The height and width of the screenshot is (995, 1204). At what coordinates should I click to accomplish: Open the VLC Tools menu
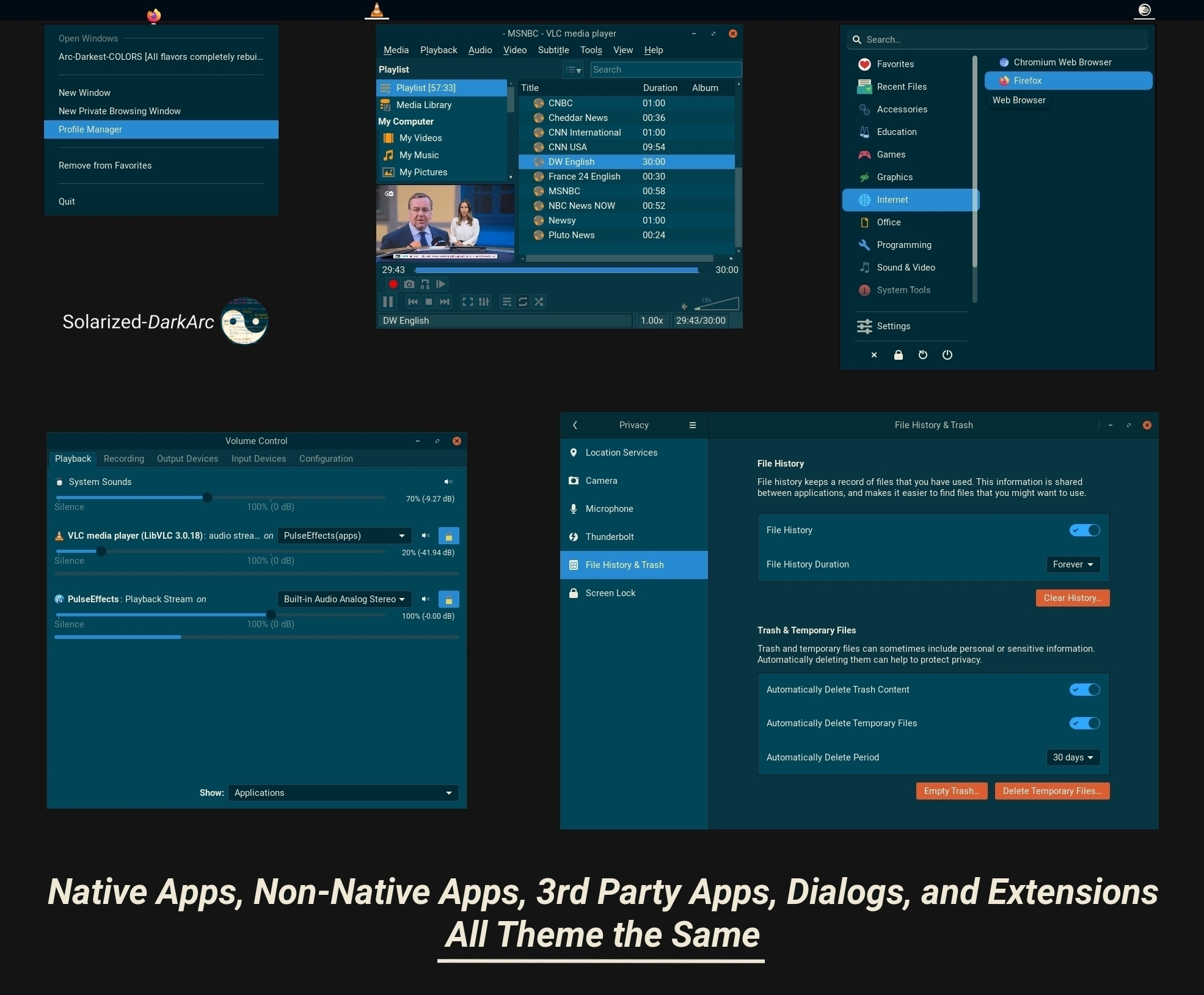591,50
